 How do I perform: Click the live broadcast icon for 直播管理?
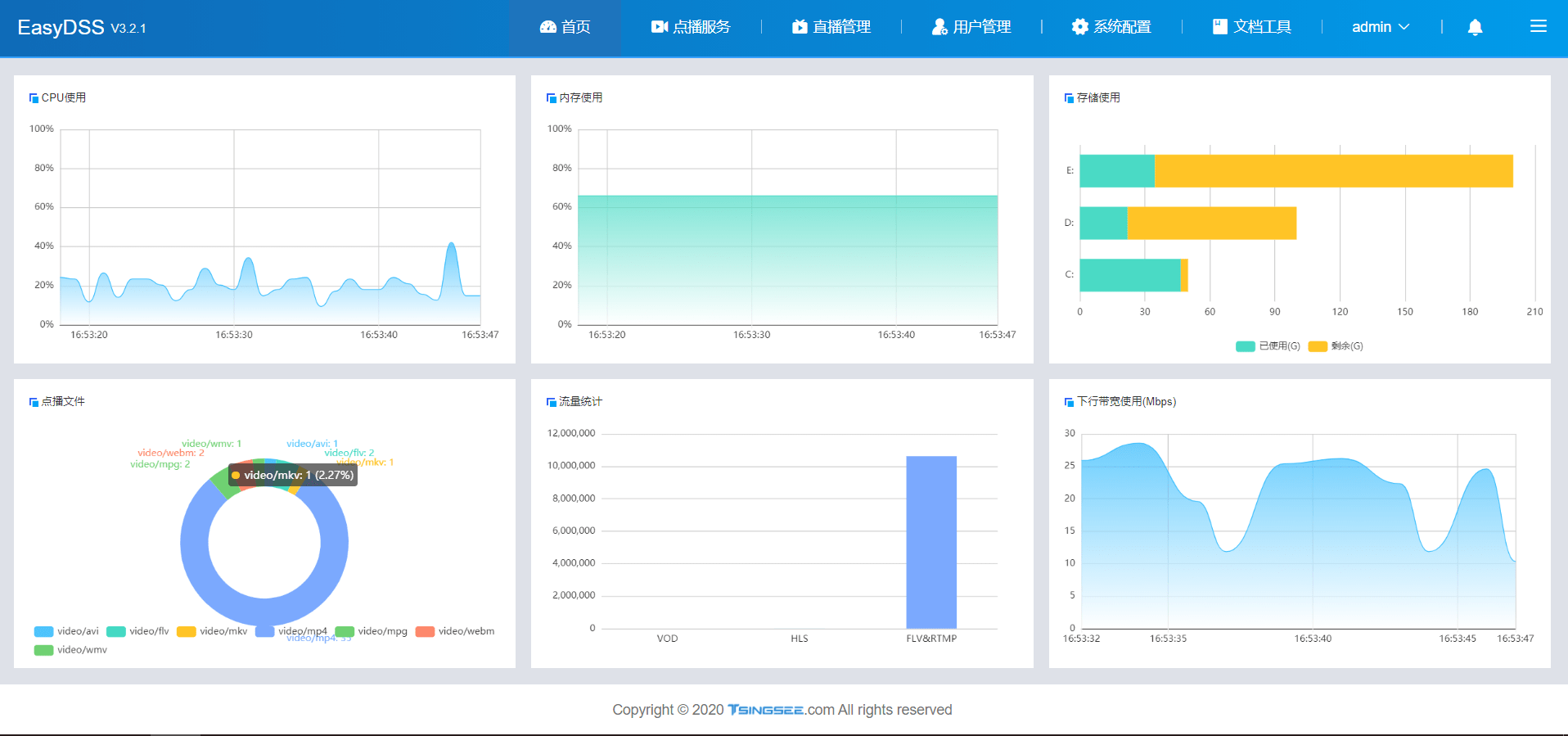(x=800, y=27)
